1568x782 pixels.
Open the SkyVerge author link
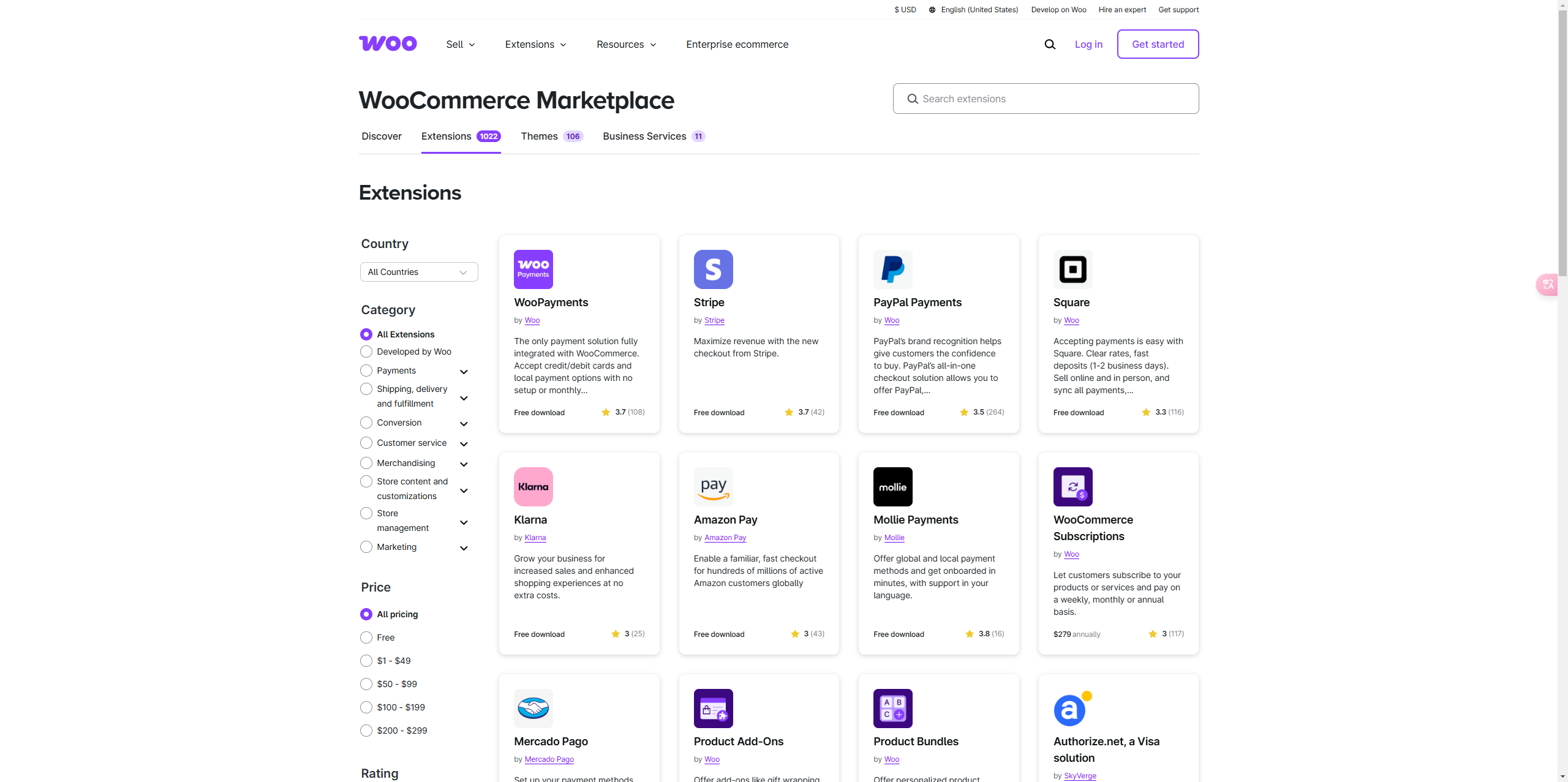point(1080,775)
